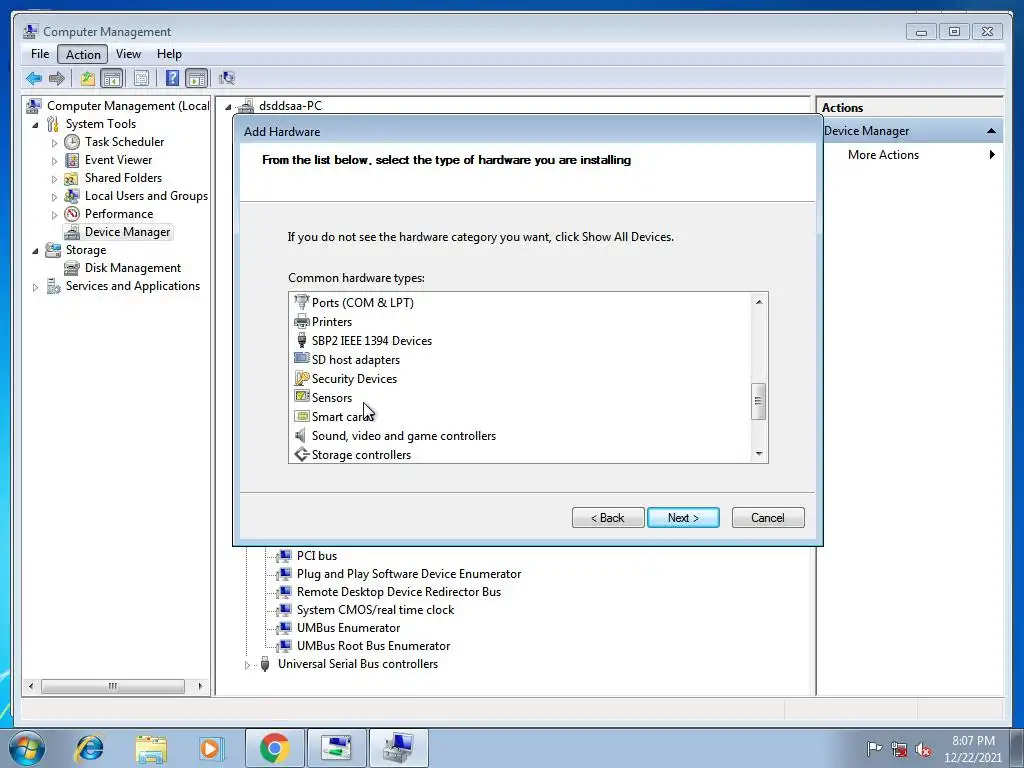This screenshot has width=1024, height=768.
Task: Toggle the Show/Hide Console Tree icon
Action: 112,79
